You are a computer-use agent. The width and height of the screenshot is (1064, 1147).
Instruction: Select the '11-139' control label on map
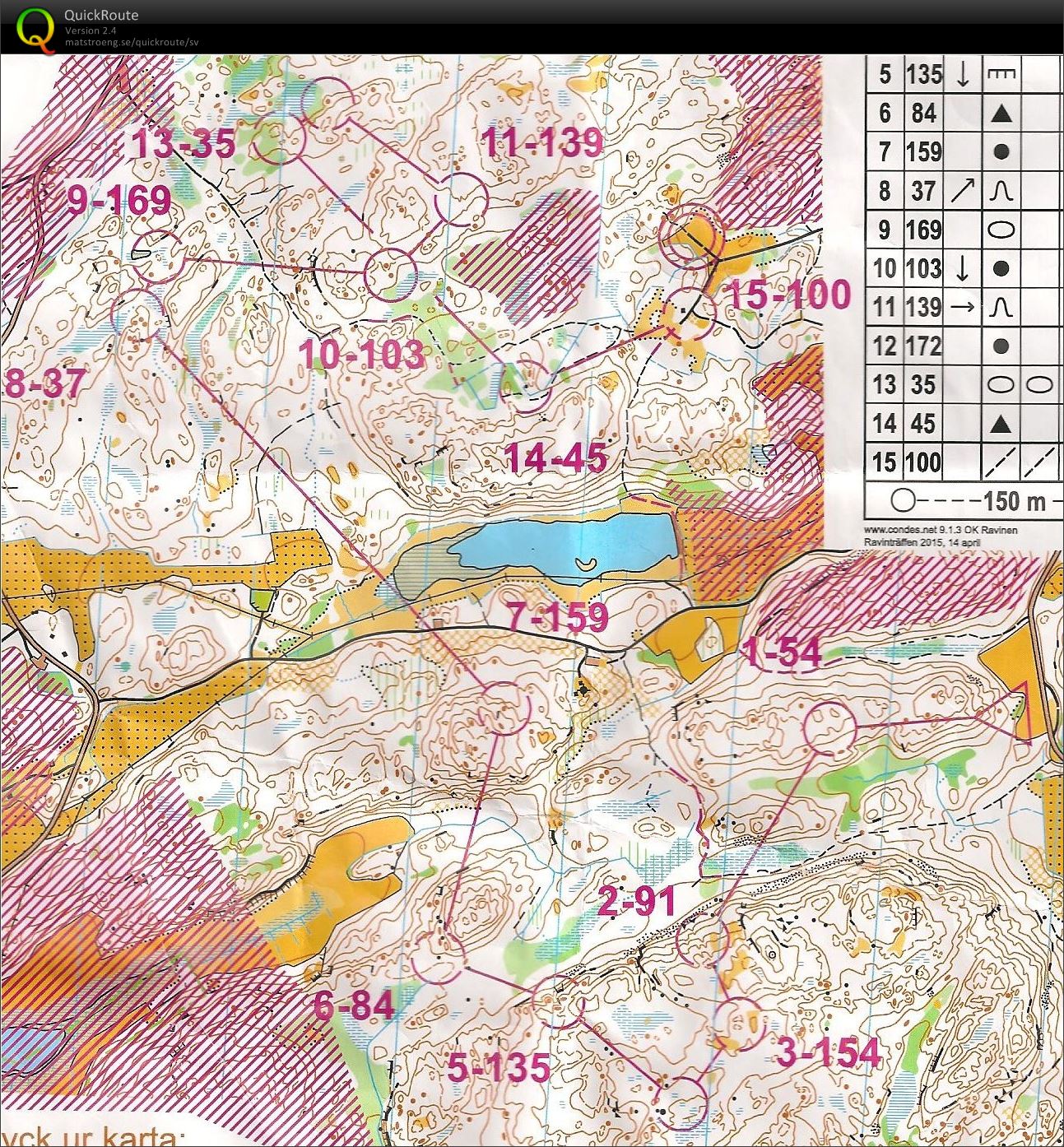tap(542, 142)
